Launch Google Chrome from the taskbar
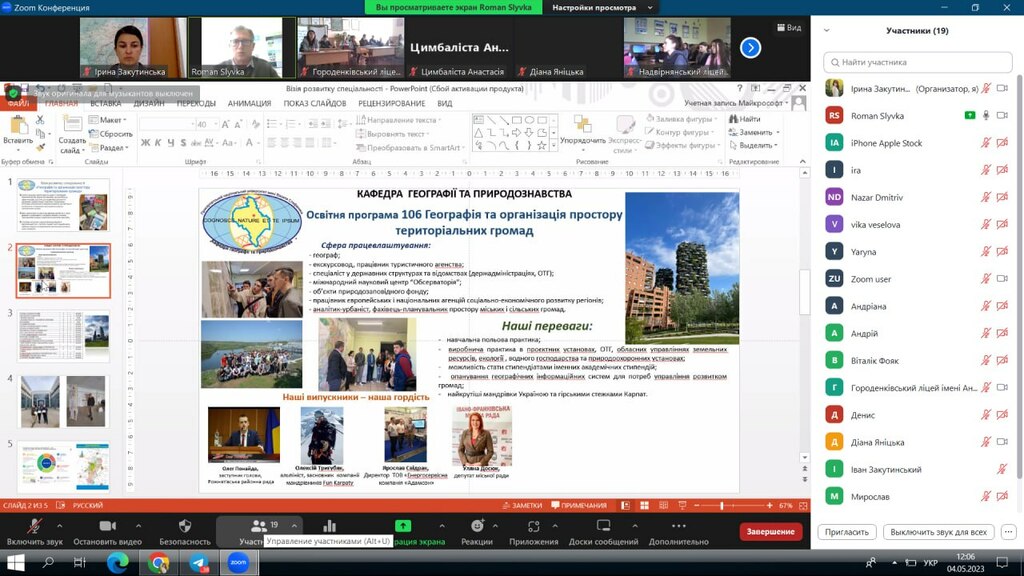 [x=158, y=562]
